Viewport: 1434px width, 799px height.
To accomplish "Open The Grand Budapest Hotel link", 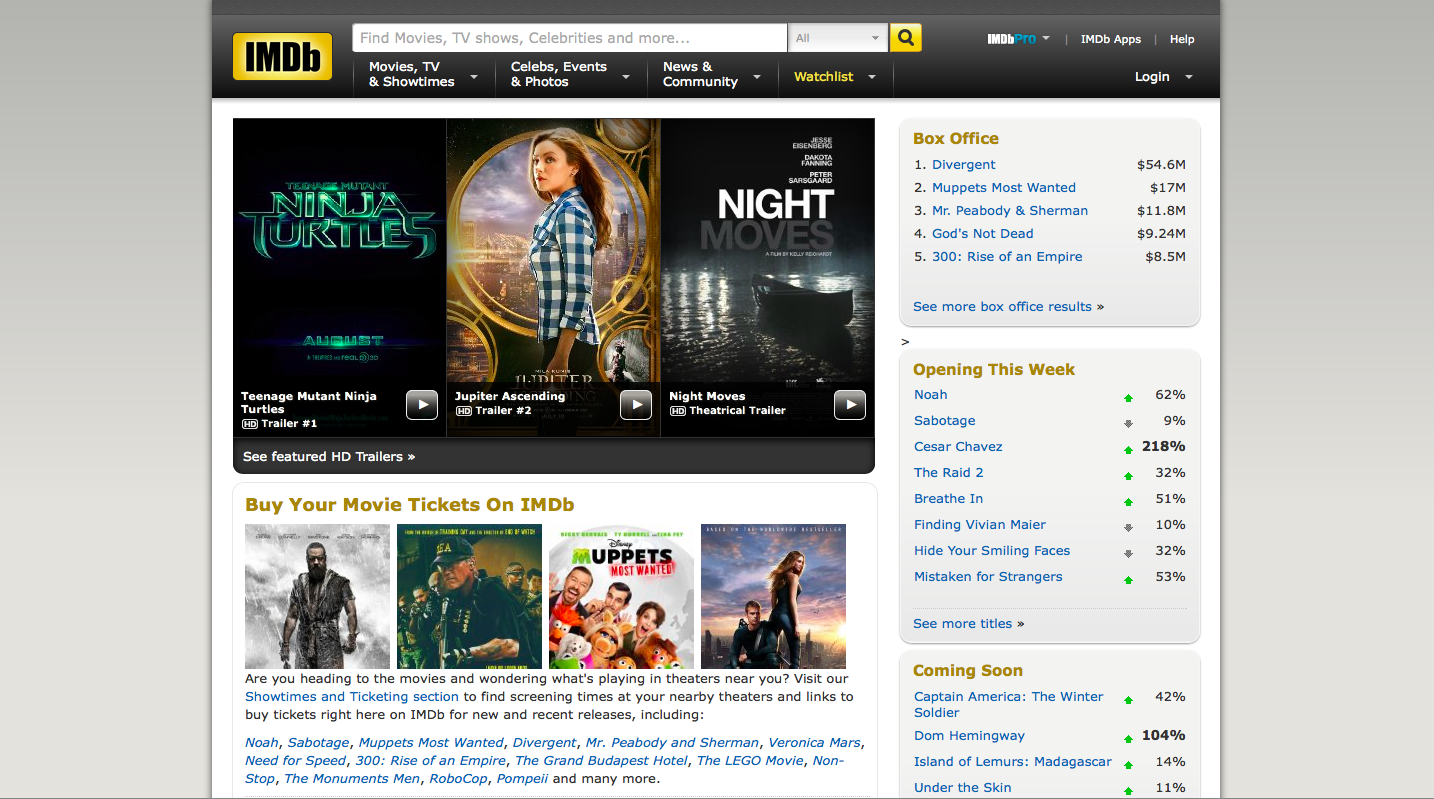I will tap(602, 760).
